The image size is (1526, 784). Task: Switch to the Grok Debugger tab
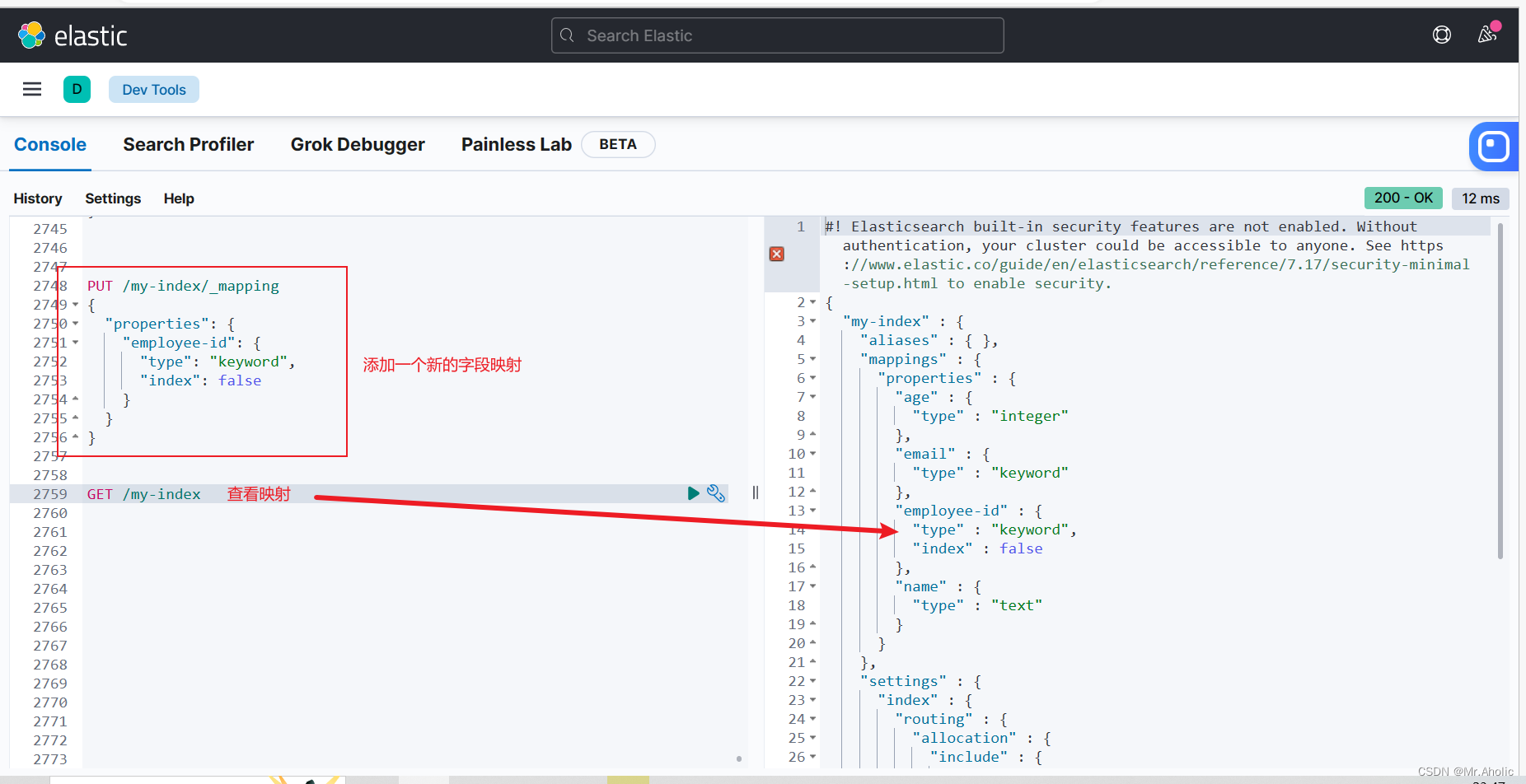358,145
